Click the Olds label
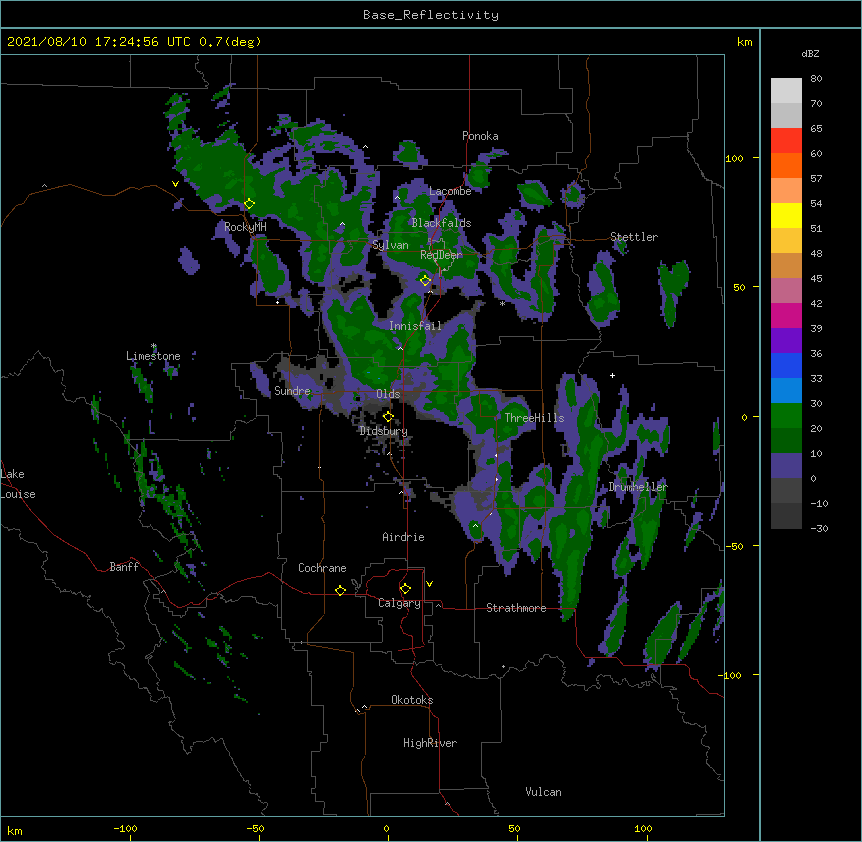862x842 pixels. 388,394
